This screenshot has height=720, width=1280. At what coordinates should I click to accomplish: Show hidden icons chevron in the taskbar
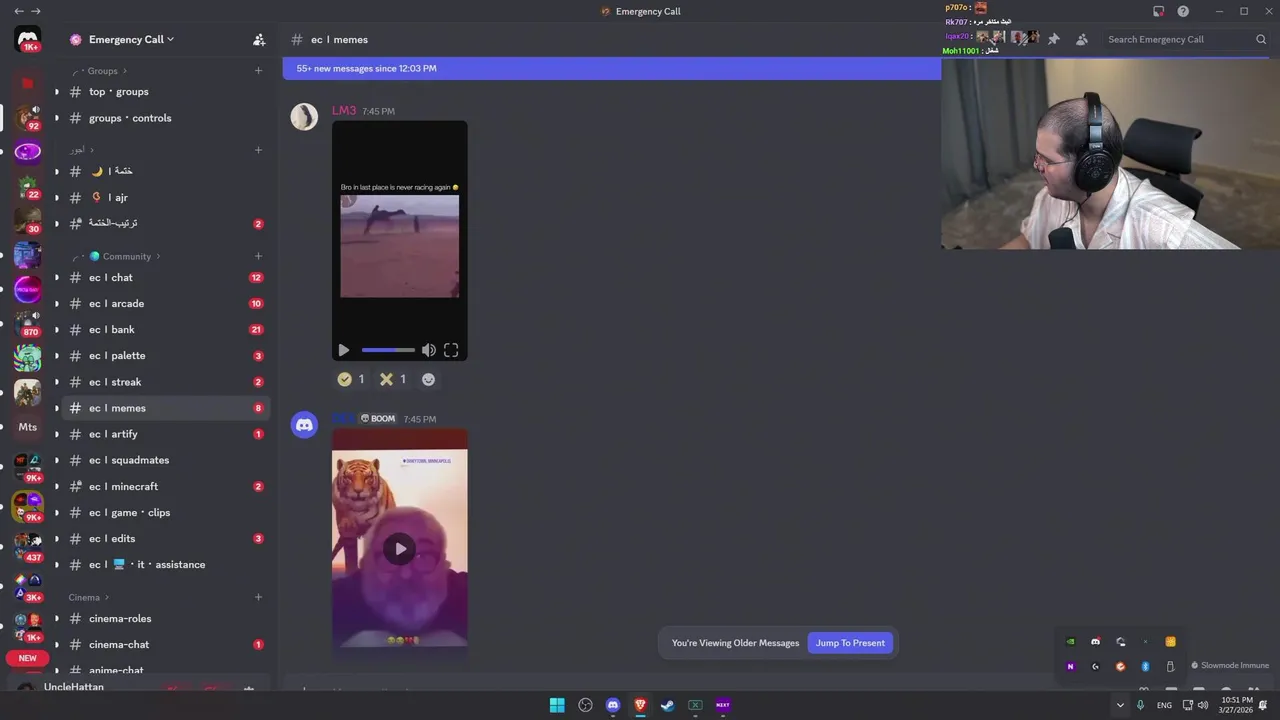point(1120,705)
